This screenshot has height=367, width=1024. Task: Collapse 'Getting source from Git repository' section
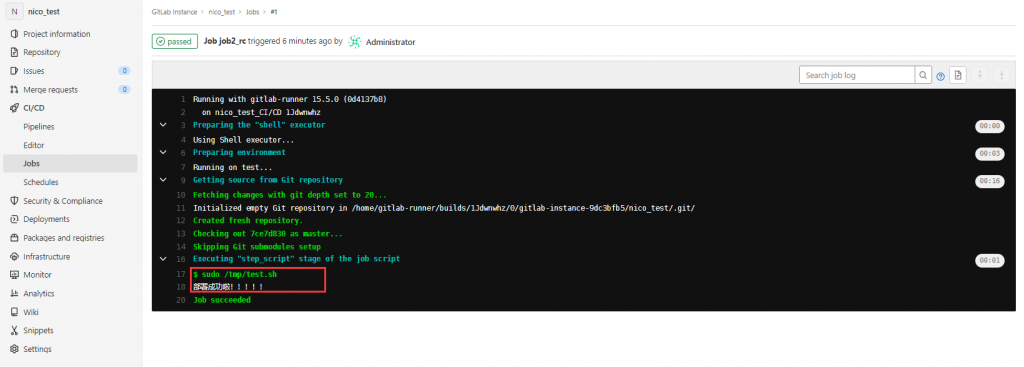click(x=163, y=180)
